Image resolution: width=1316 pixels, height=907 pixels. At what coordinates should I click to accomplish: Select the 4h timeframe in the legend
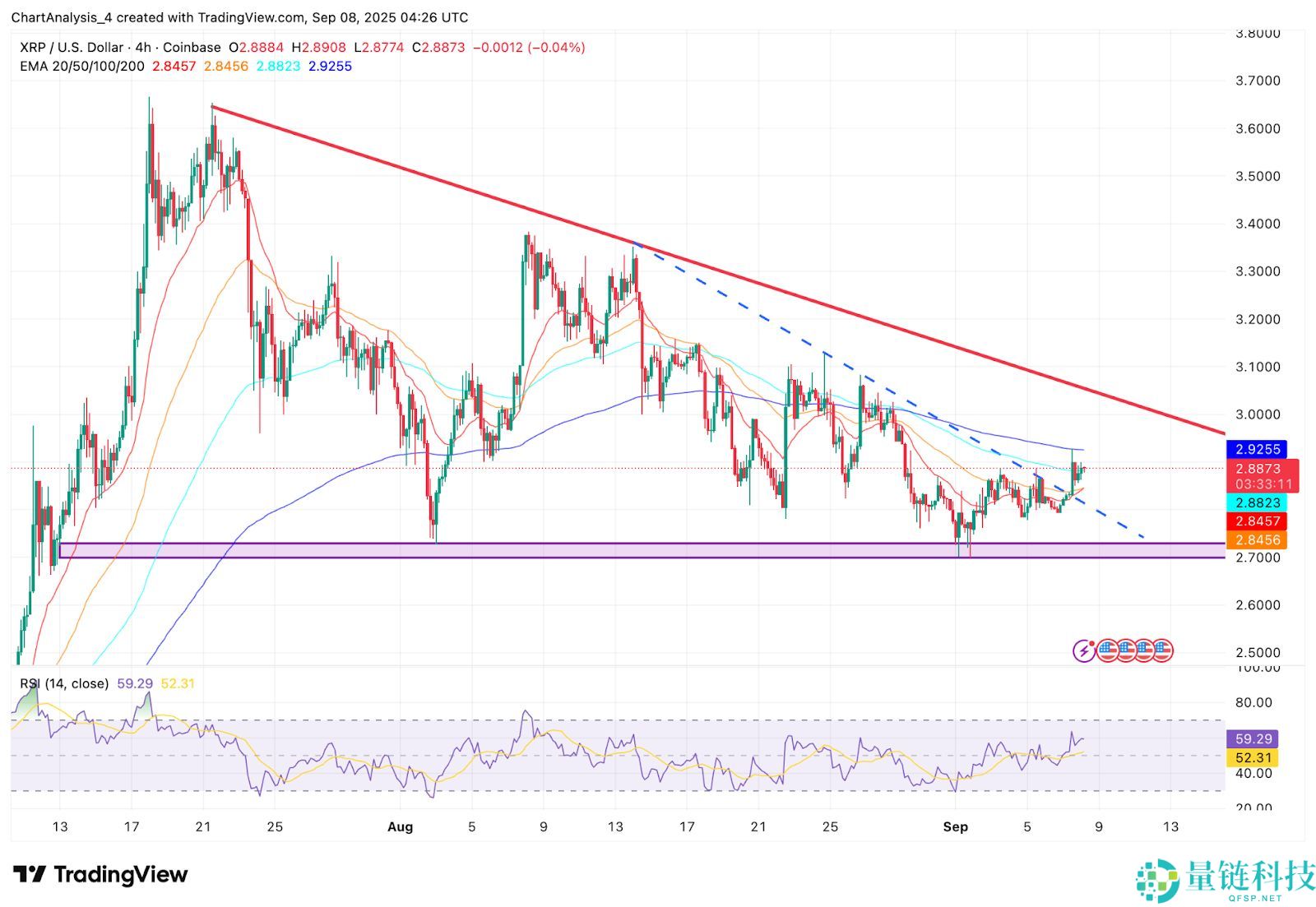tap(142, 48)
